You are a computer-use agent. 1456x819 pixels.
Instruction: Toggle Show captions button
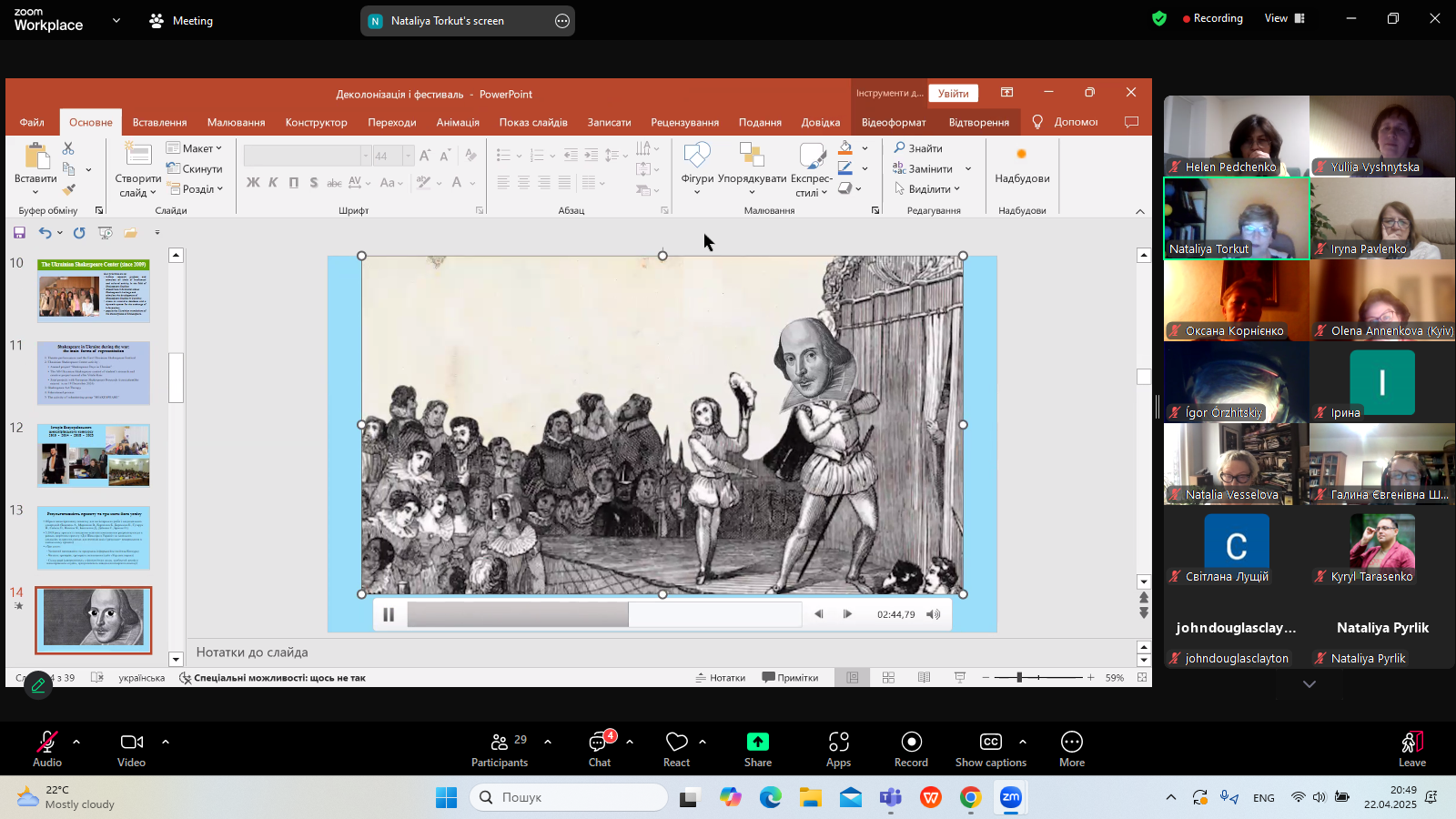coord(990,743)
